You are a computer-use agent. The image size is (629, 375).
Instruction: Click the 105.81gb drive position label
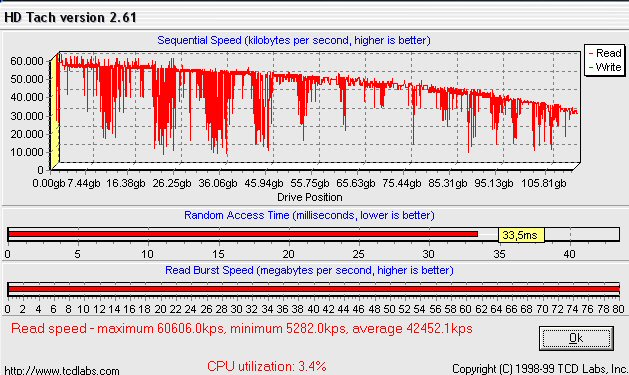click(x=544, y=183)
